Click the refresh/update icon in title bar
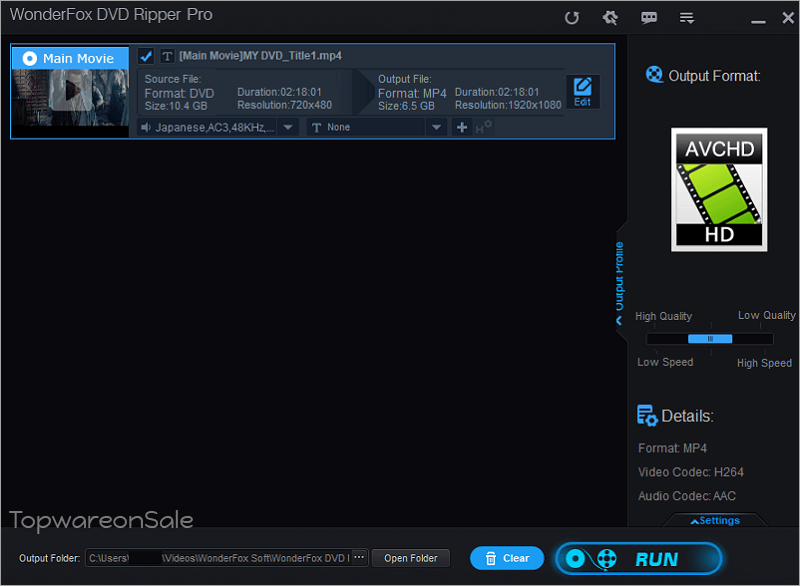Viewport: 800px width, 586px height. (x=572, y=18)
